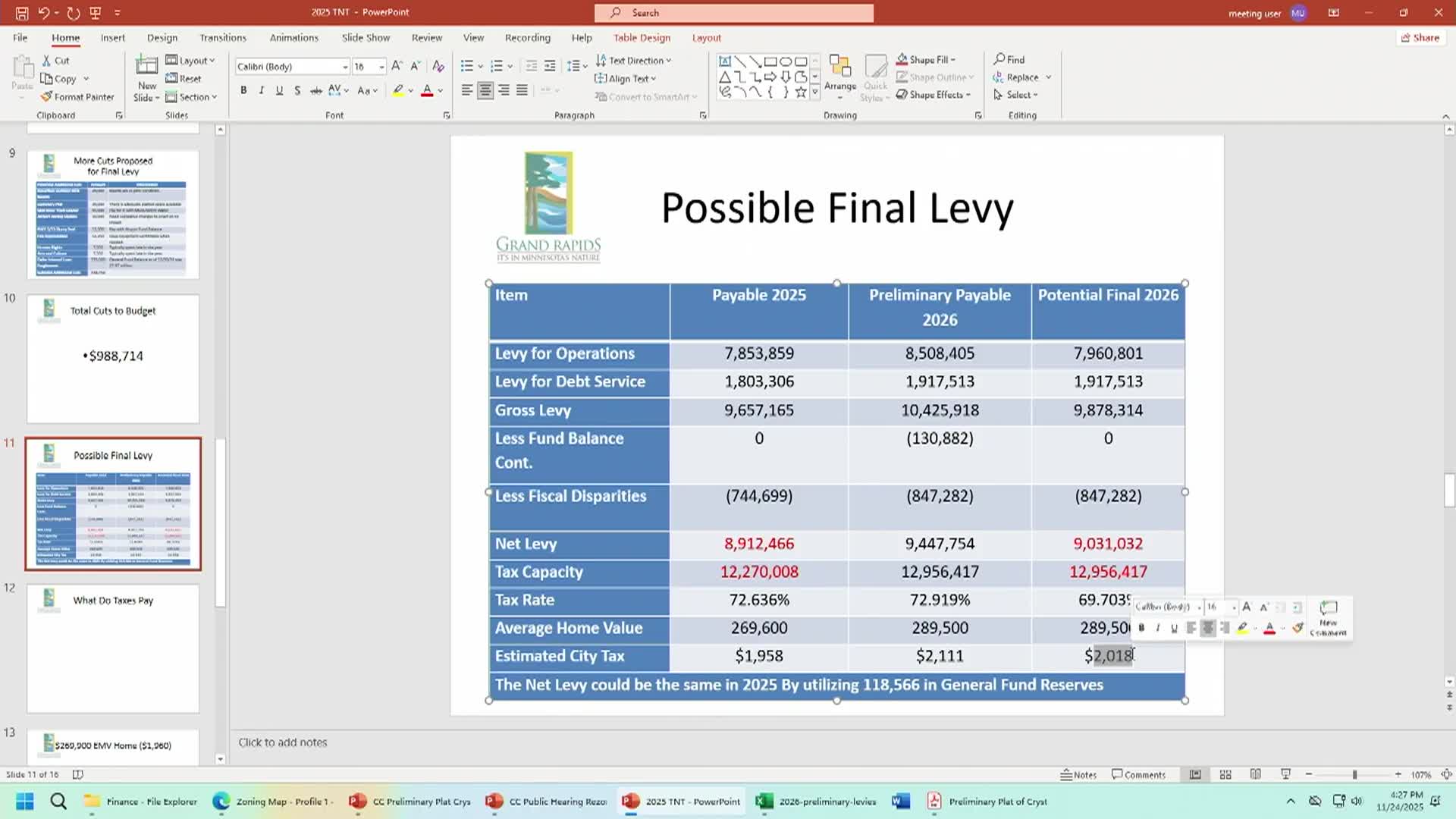
Task: Open the Shape Fill dropdown
Action: tap(952, 60)
